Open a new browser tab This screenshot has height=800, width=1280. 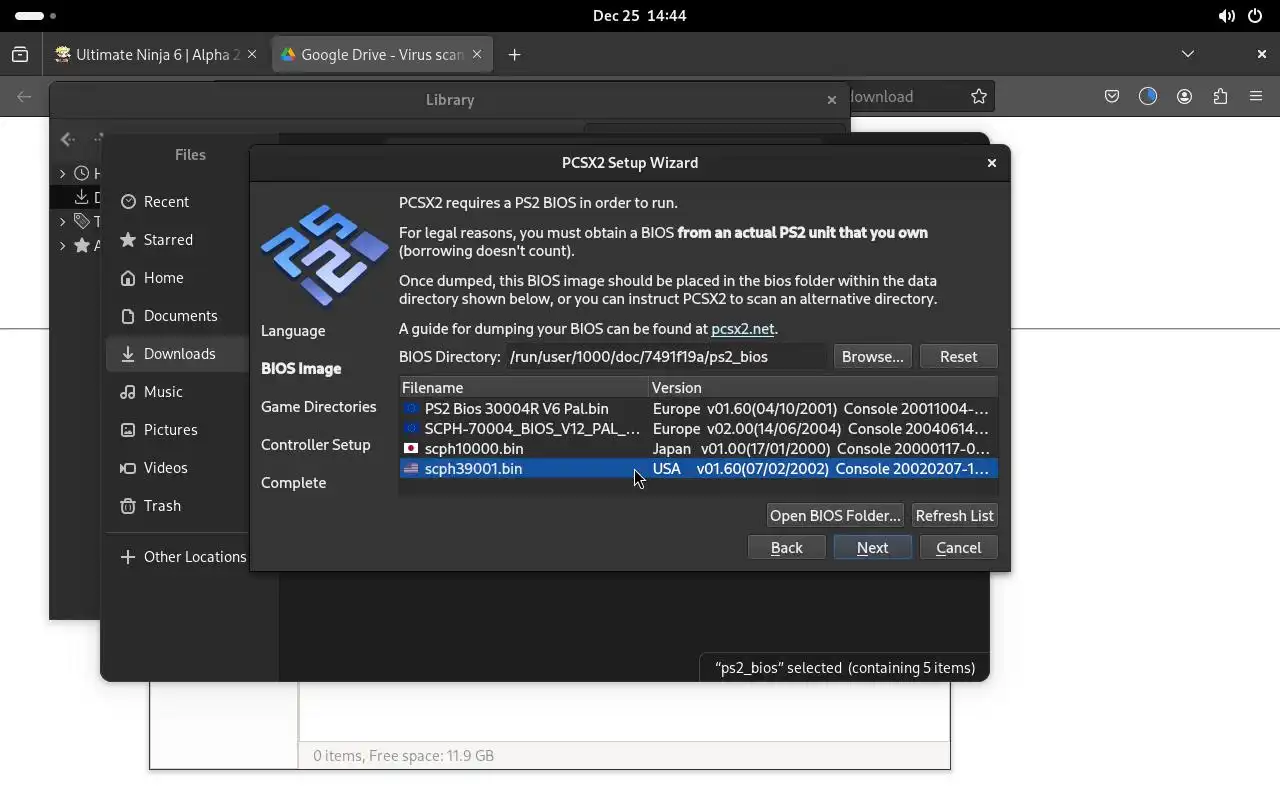tap(514, 54)
